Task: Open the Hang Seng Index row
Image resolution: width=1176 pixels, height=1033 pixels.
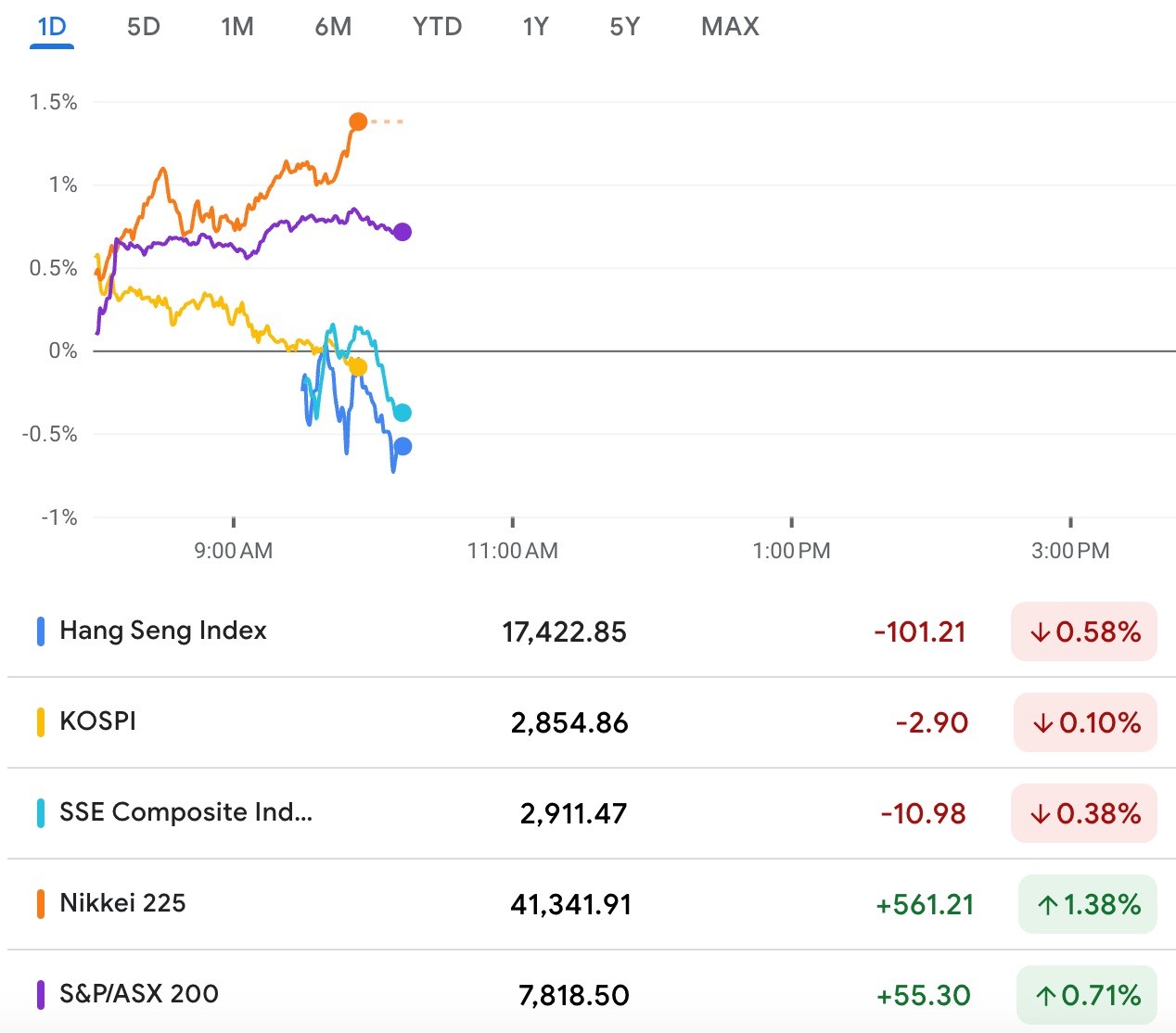Action: 162,631
